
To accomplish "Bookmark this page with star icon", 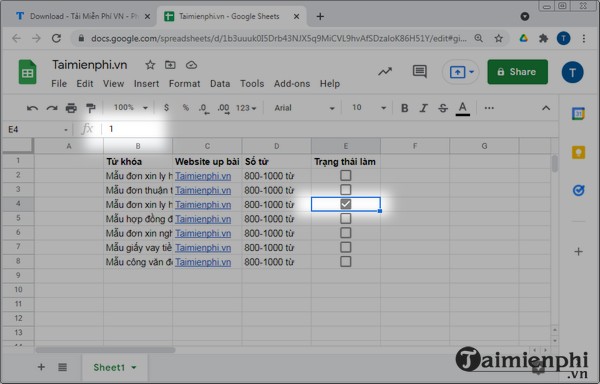I will click(x=498, y=38).
